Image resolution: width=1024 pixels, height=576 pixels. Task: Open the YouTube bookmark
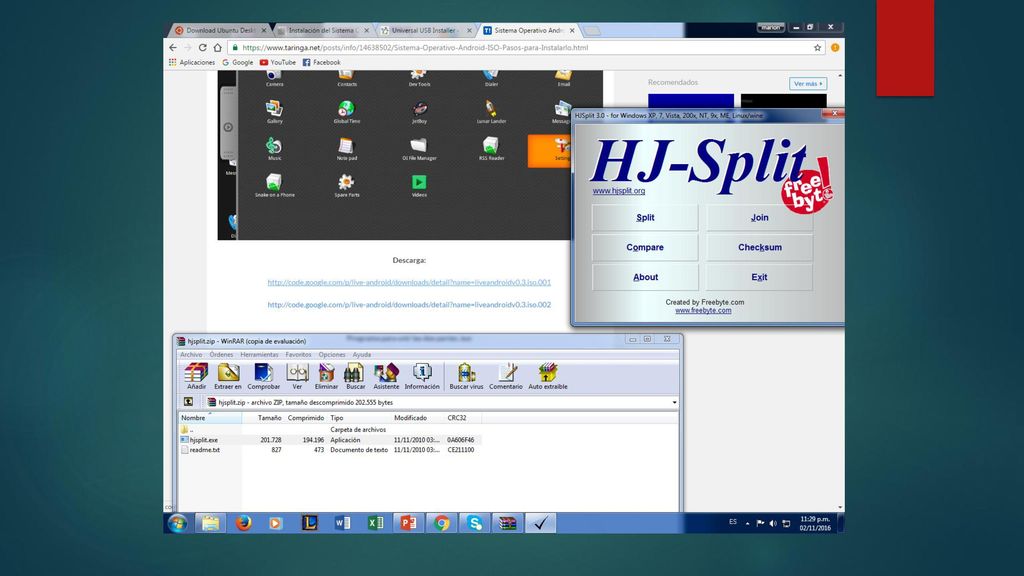tap(278, 63)
